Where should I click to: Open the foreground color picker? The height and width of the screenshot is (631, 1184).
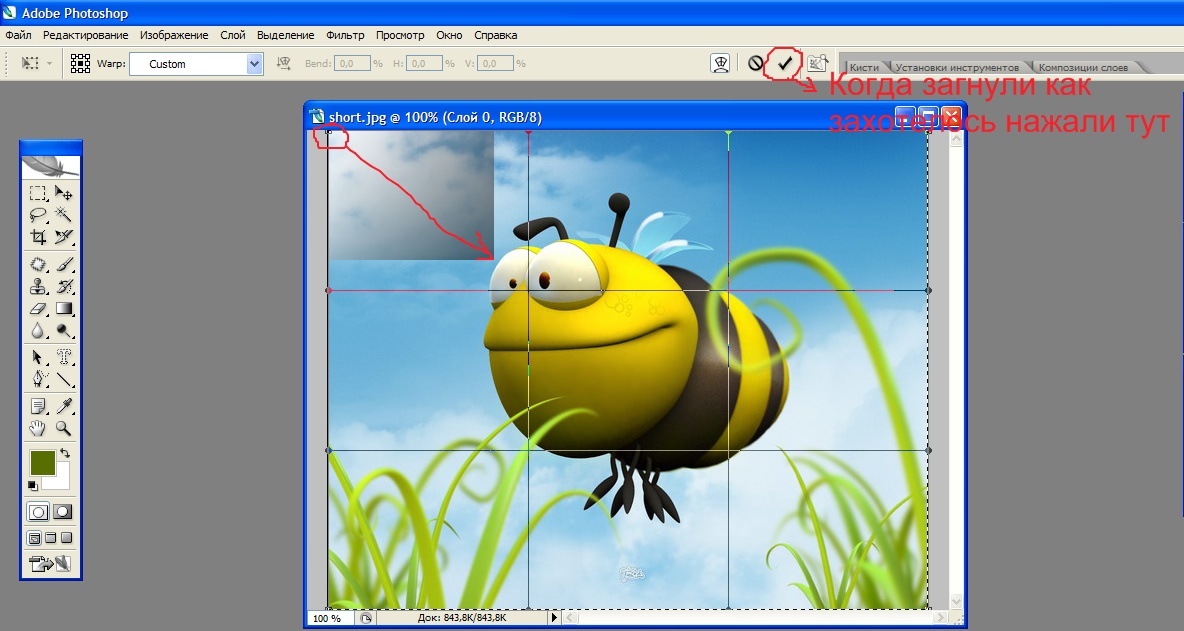click(x=42, y=462)
